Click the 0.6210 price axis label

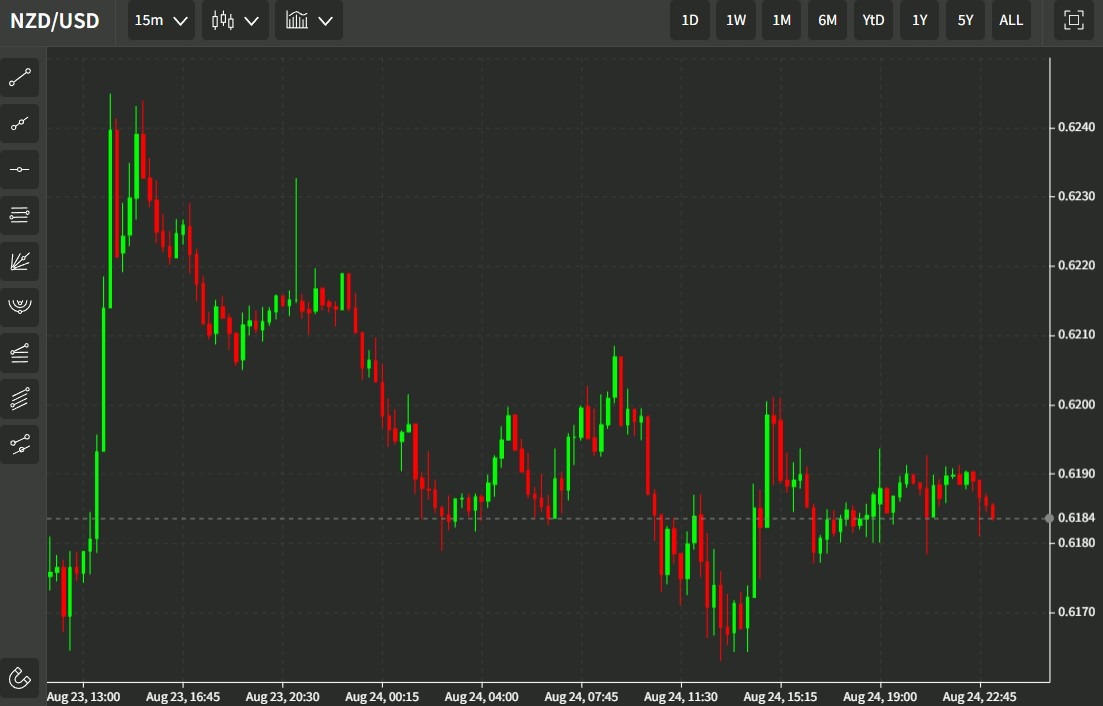tap(1076, 335)
